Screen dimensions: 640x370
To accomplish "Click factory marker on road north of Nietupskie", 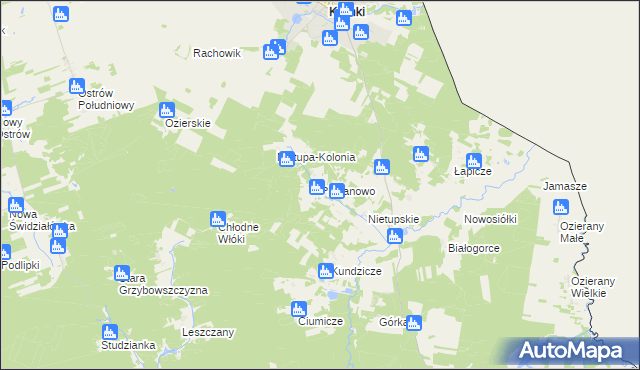I will [382, 166].
